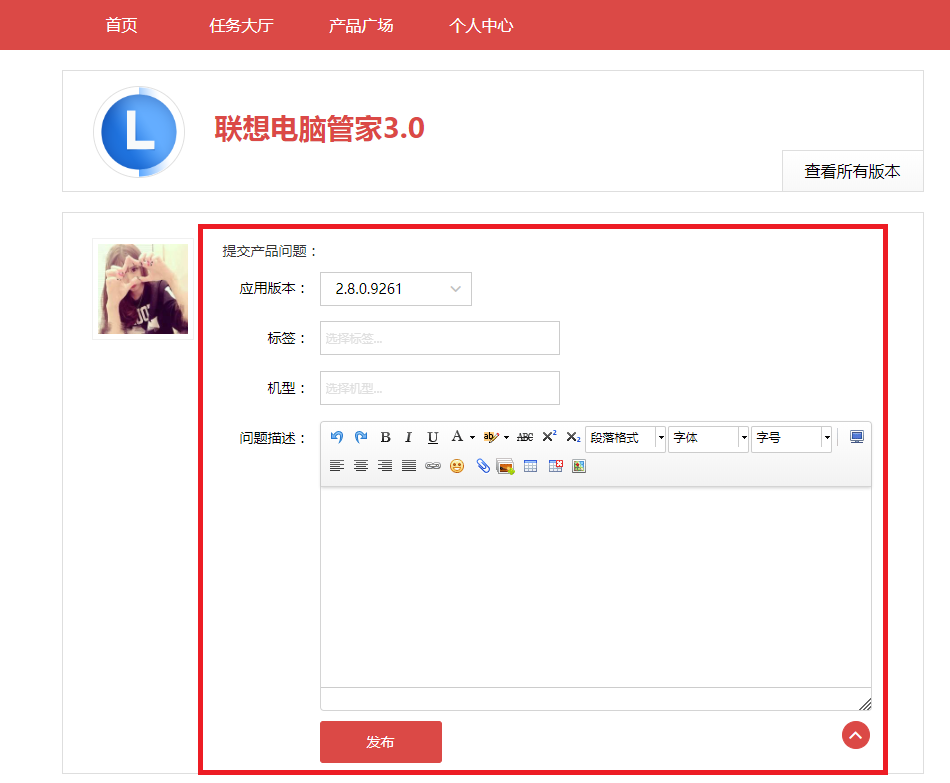Toggle bold formatting
The height and width of the screenshot is (783, 950).
[x=385, y=437]
